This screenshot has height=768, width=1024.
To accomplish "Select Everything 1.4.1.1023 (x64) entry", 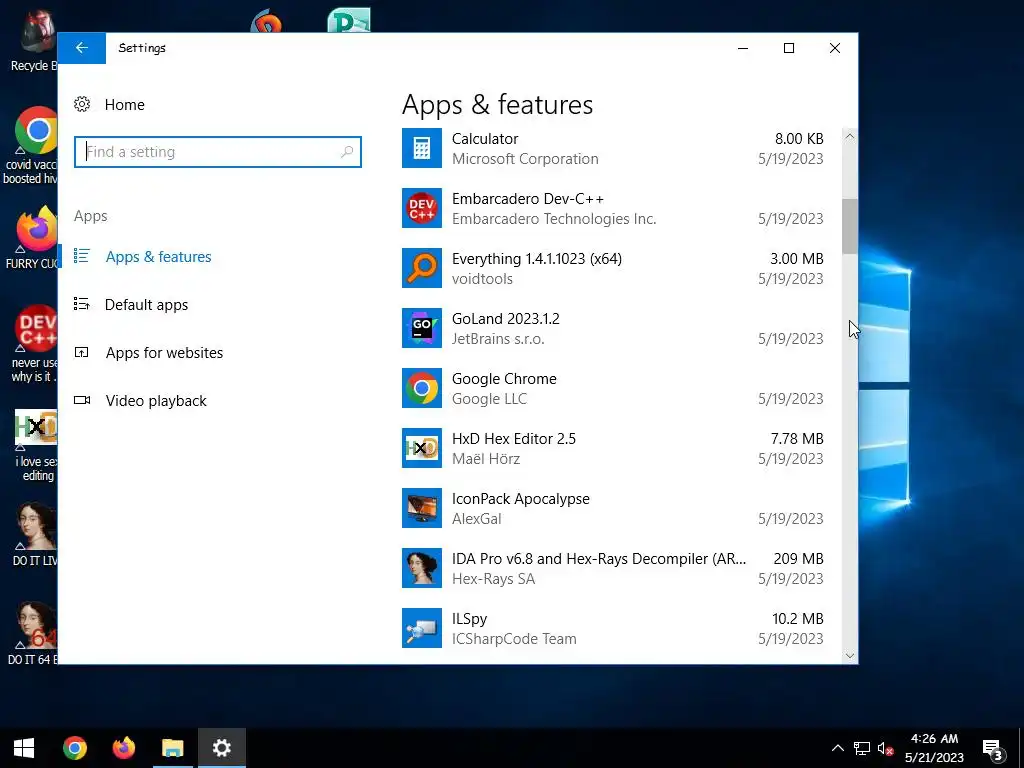I will (x=537, y=259).
